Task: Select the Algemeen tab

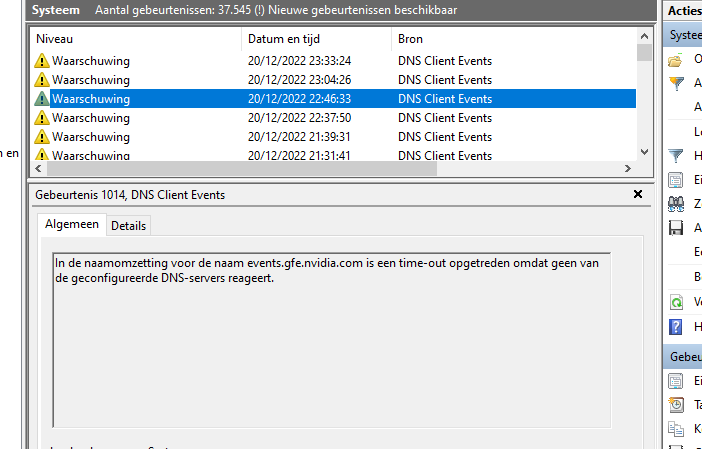Action: pos(71,225)
